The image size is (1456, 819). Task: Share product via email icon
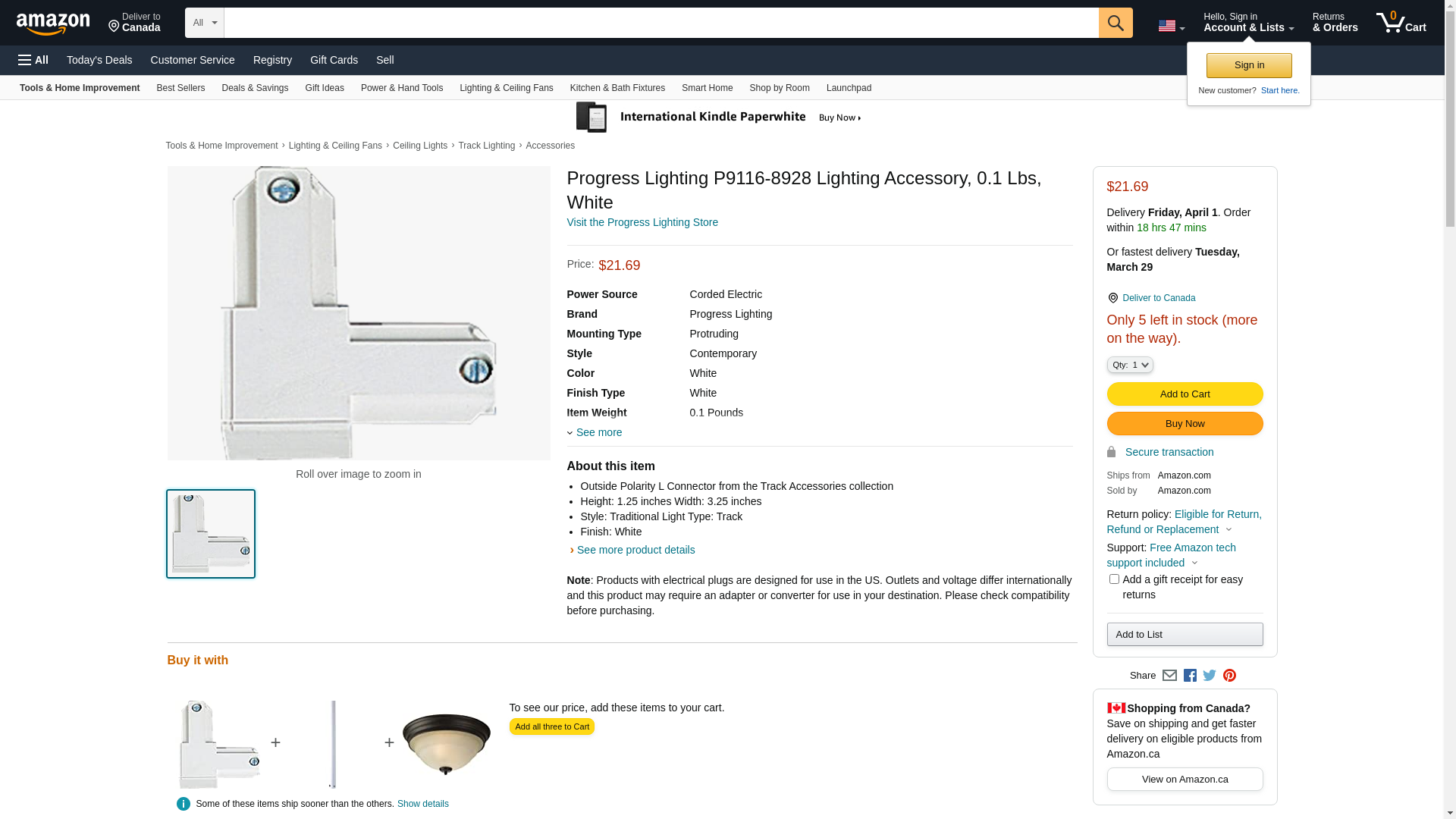pyautogui.click(x=1169, y=676)
